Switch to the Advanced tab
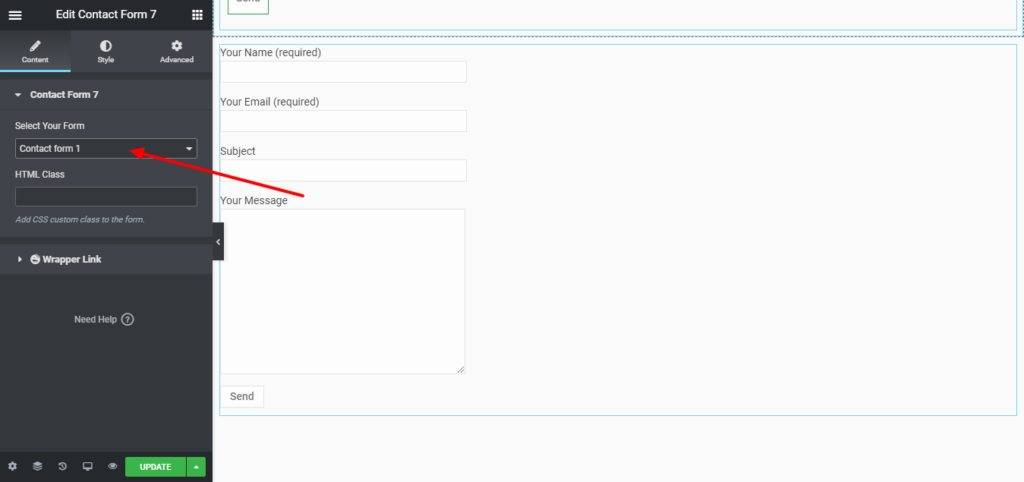The width and height of the screenshot is (1024, 482). click(177, 52)
